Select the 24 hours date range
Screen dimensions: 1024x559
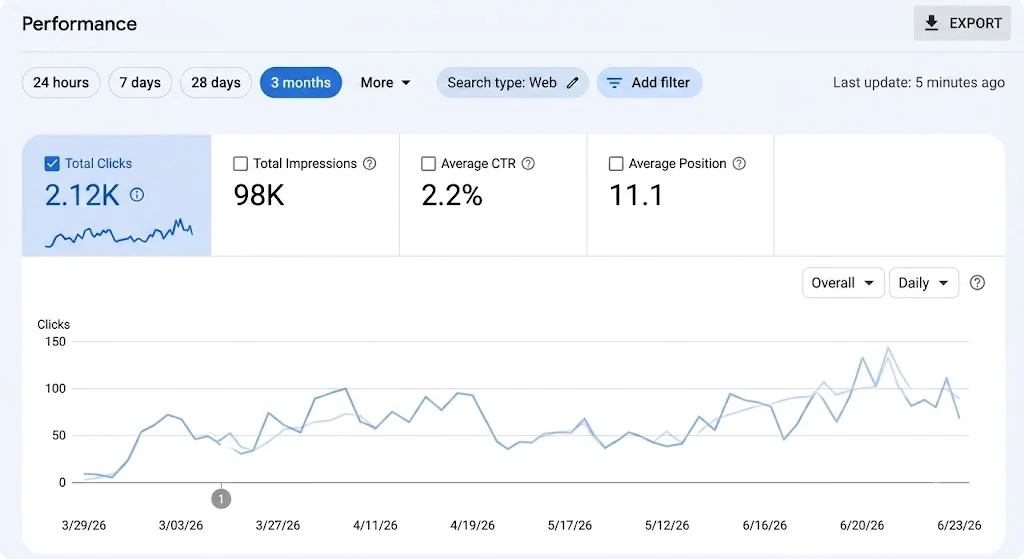(x=61, y=83)
